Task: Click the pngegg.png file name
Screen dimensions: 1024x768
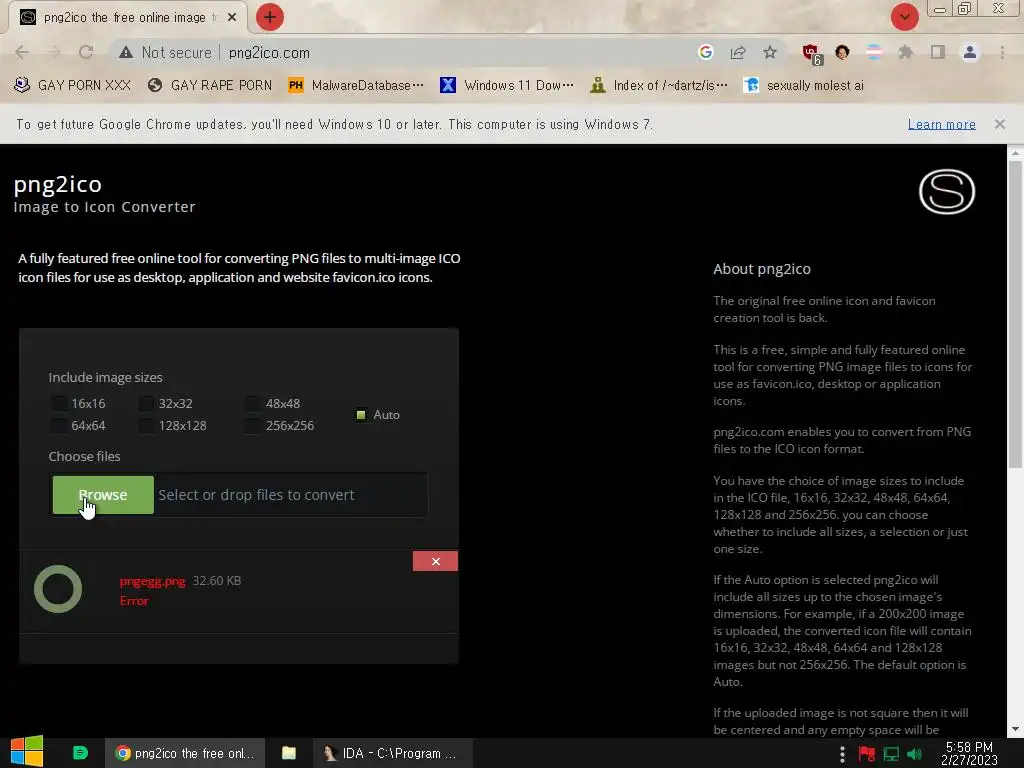Action: pos(152,581)
